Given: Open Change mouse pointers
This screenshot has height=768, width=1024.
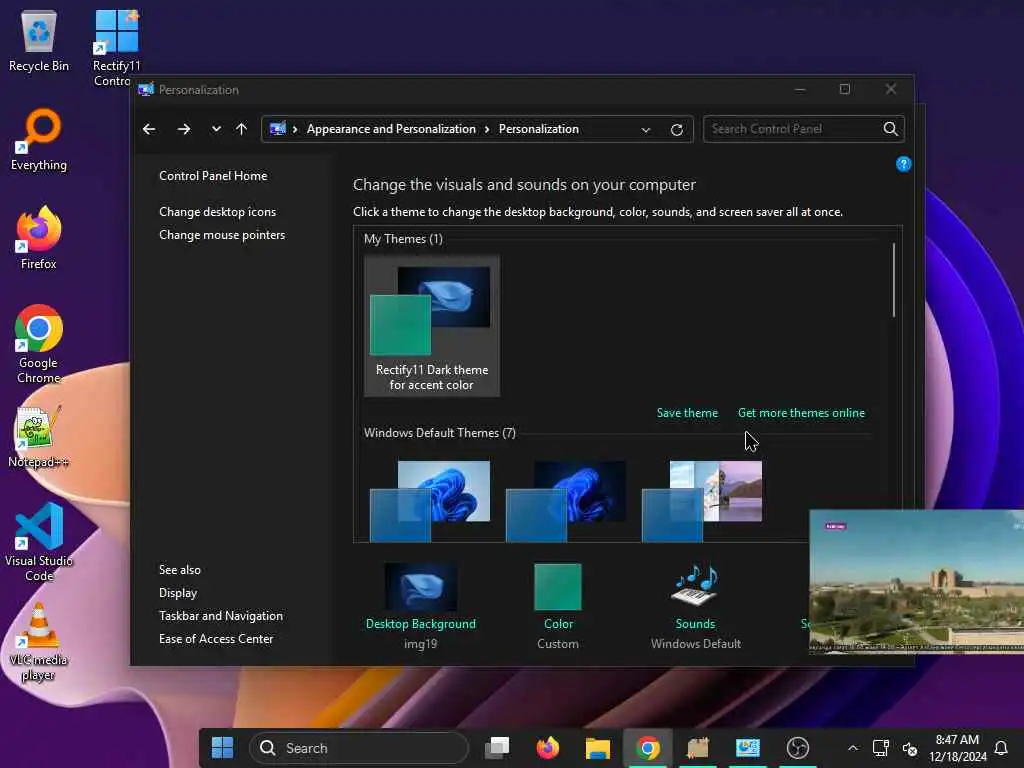Looking at the screenshot, I should pyautogui.click(x=222, y=235).
